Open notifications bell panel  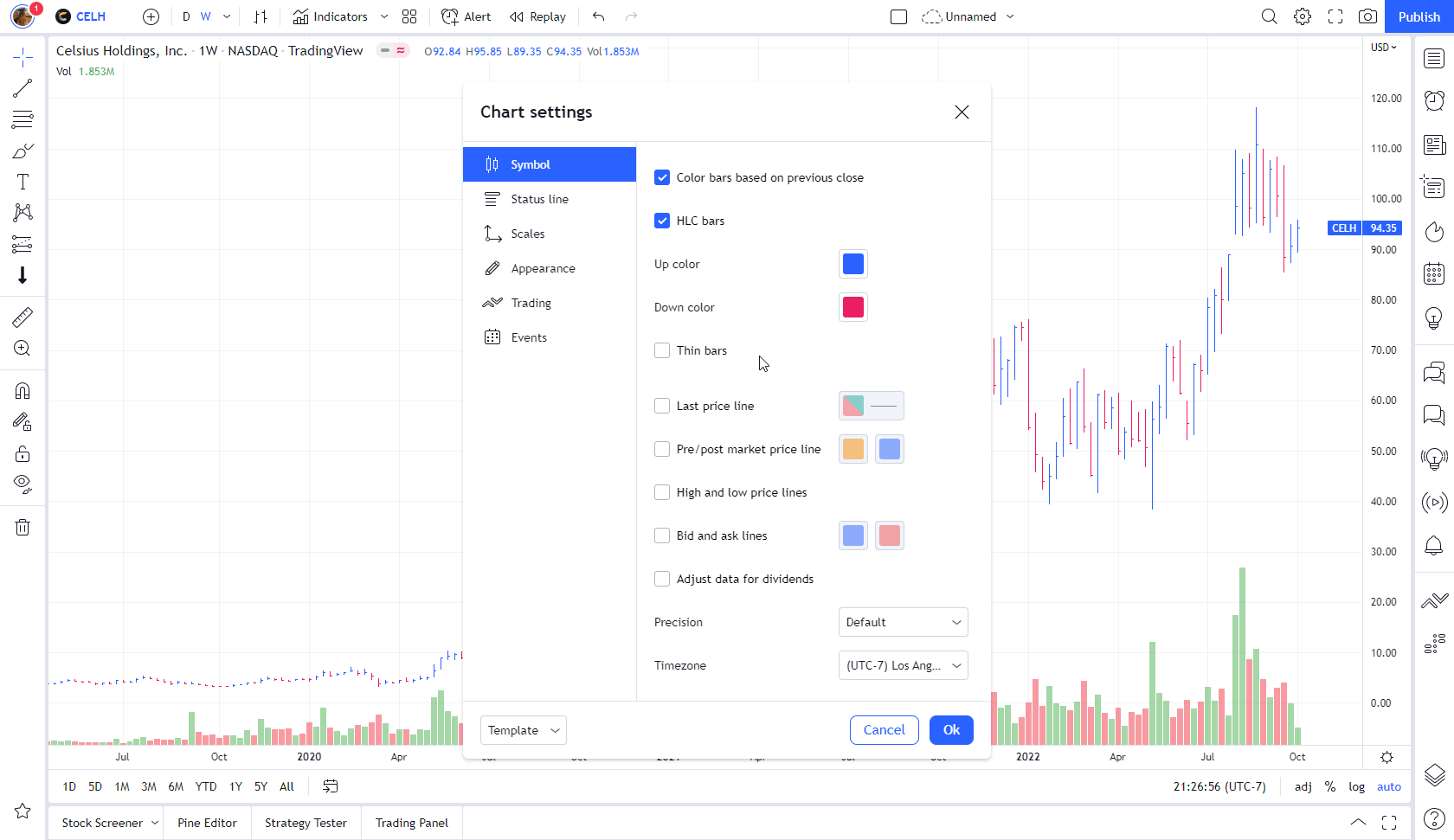1434,545
